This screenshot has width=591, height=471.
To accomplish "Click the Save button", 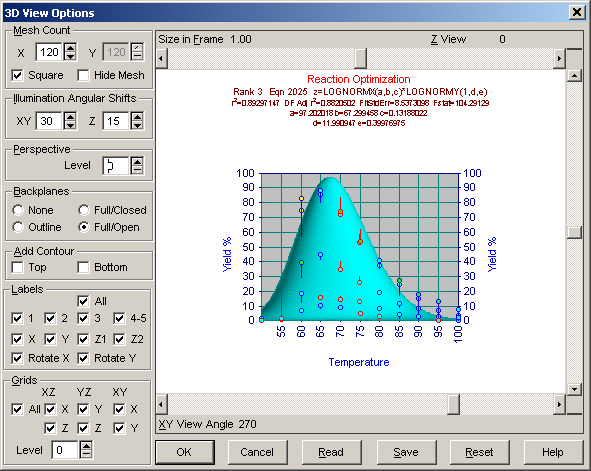I will (x=406, y=452).
